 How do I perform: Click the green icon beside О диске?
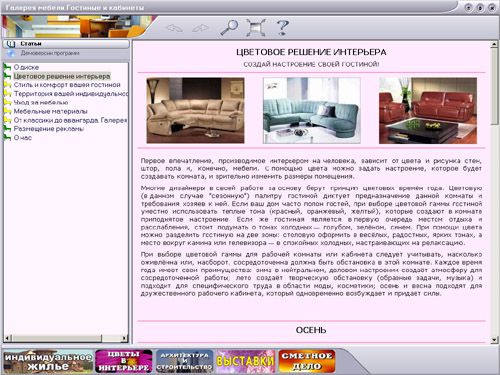(x=7, y=68)
